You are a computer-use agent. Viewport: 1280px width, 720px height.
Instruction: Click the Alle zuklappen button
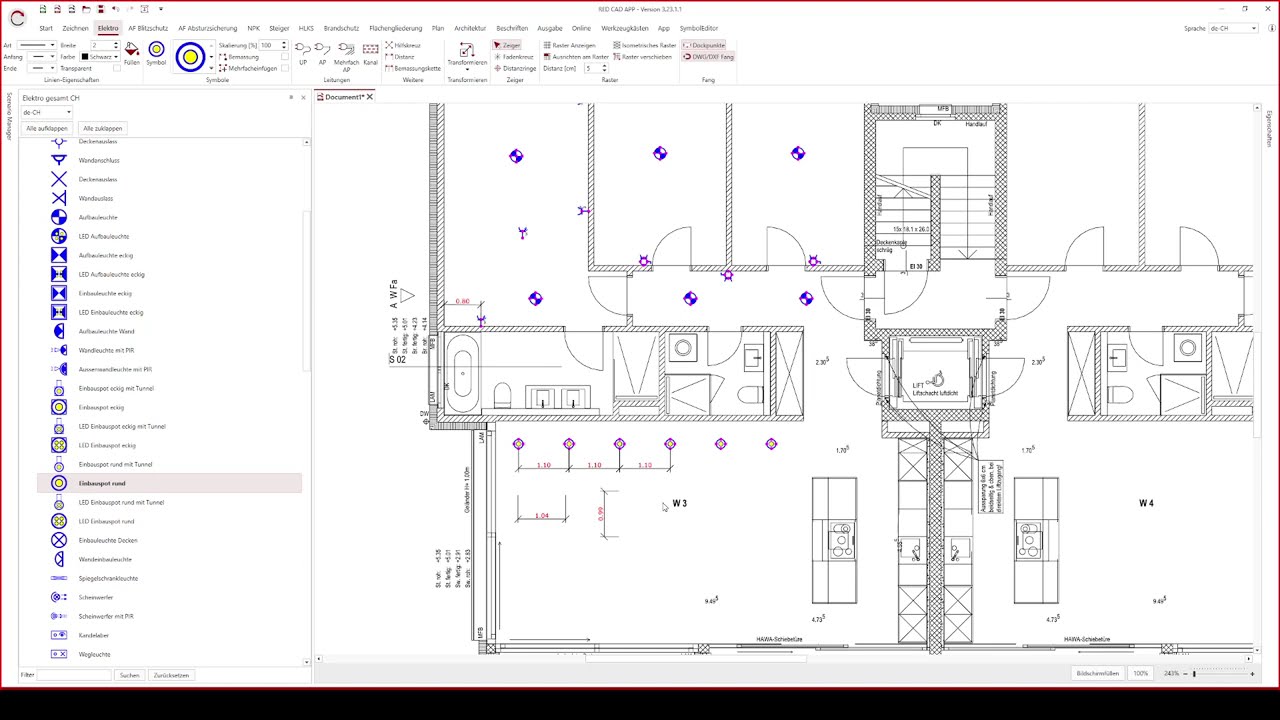(x=103, y=128)
